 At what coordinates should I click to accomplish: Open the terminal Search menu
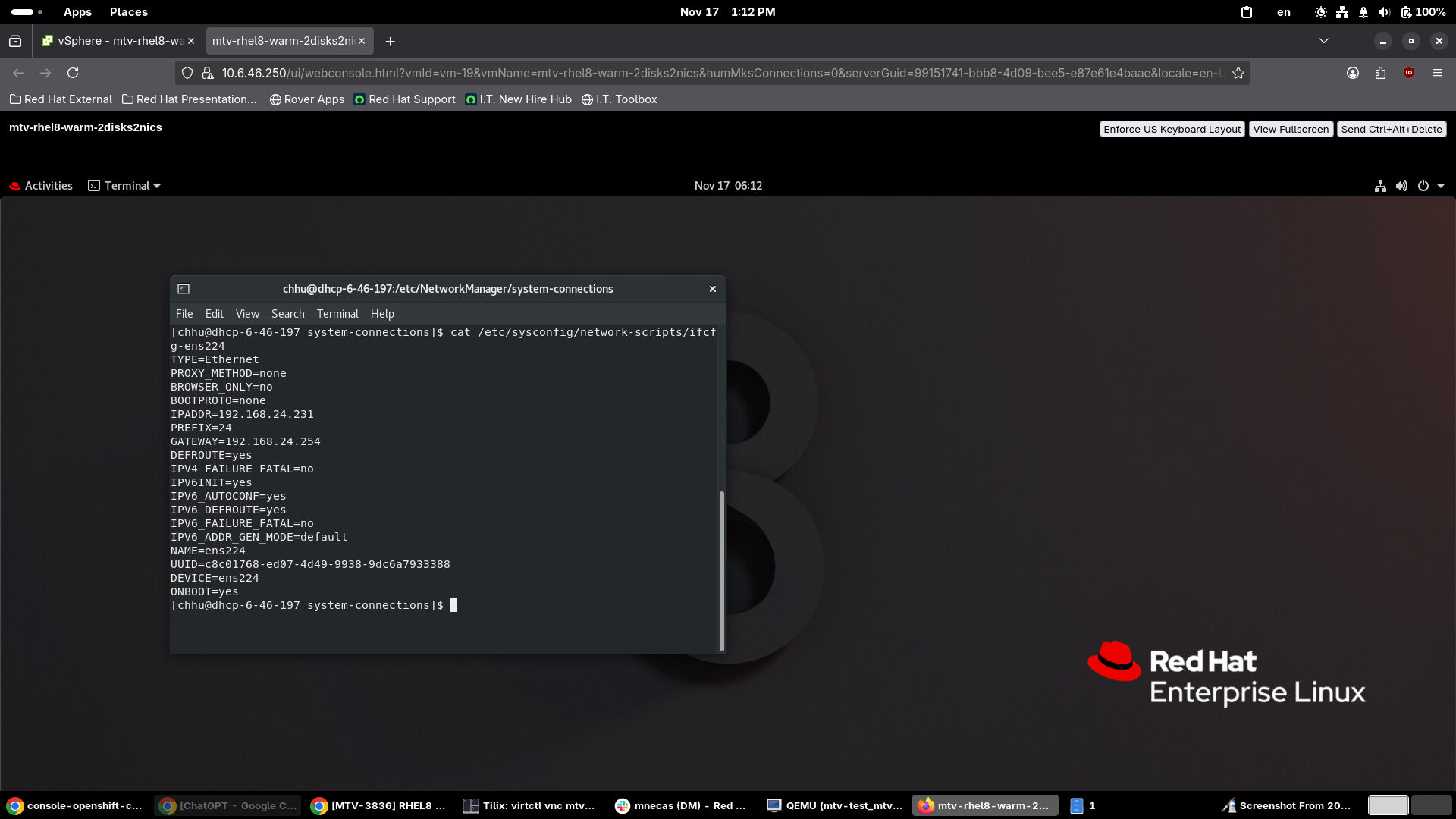point(287,314)
